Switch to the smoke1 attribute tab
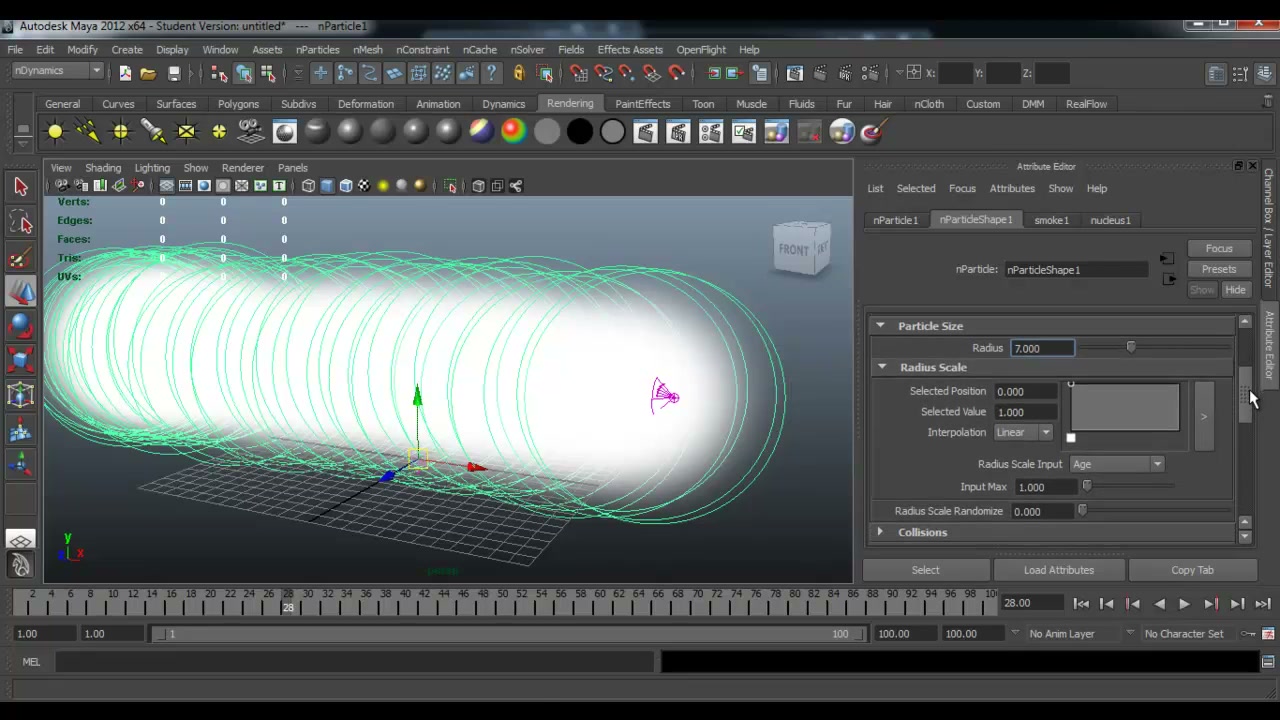 pos(1051,220)
